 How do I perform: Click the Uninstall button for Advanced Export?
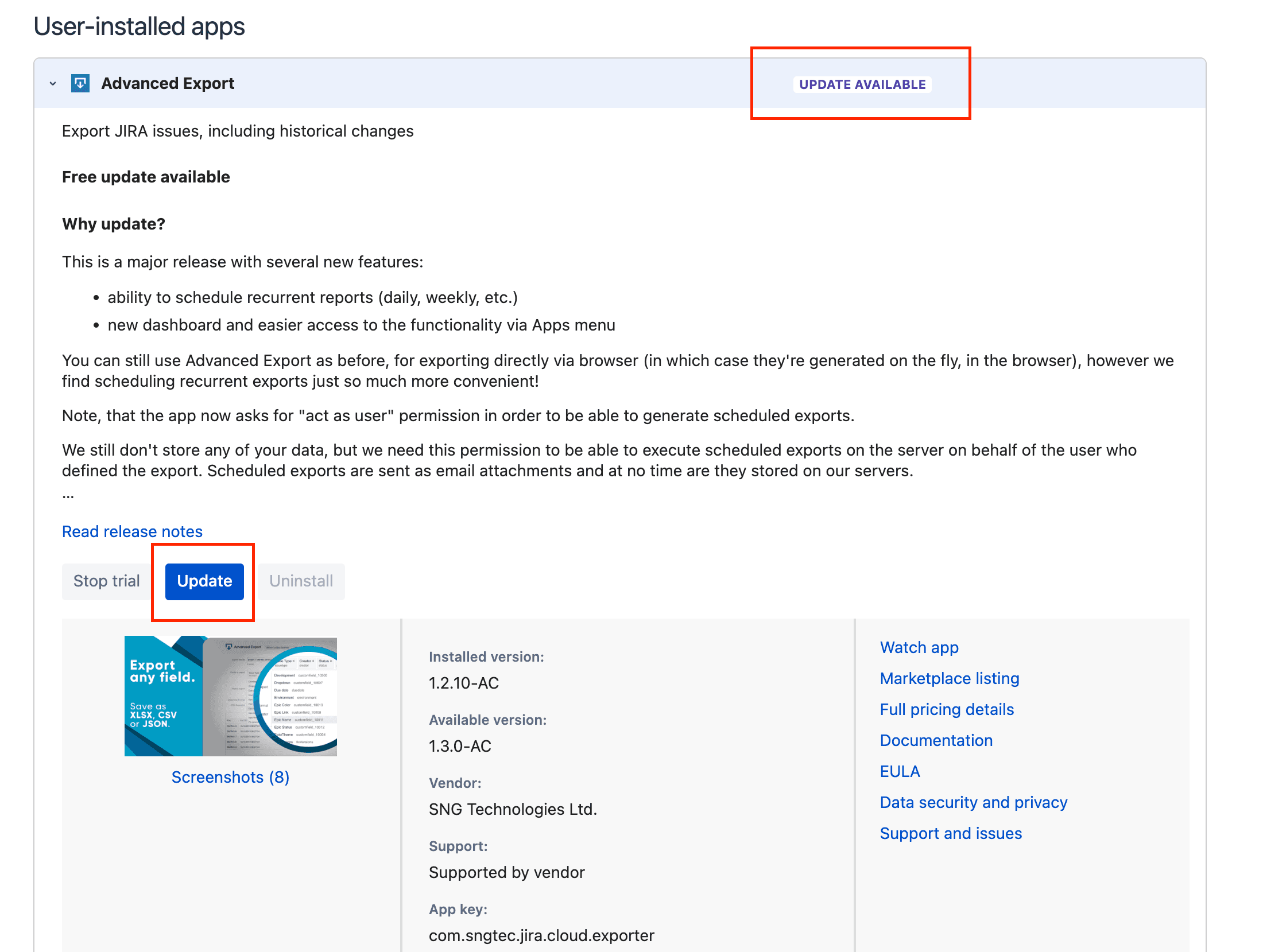(302, 581)
